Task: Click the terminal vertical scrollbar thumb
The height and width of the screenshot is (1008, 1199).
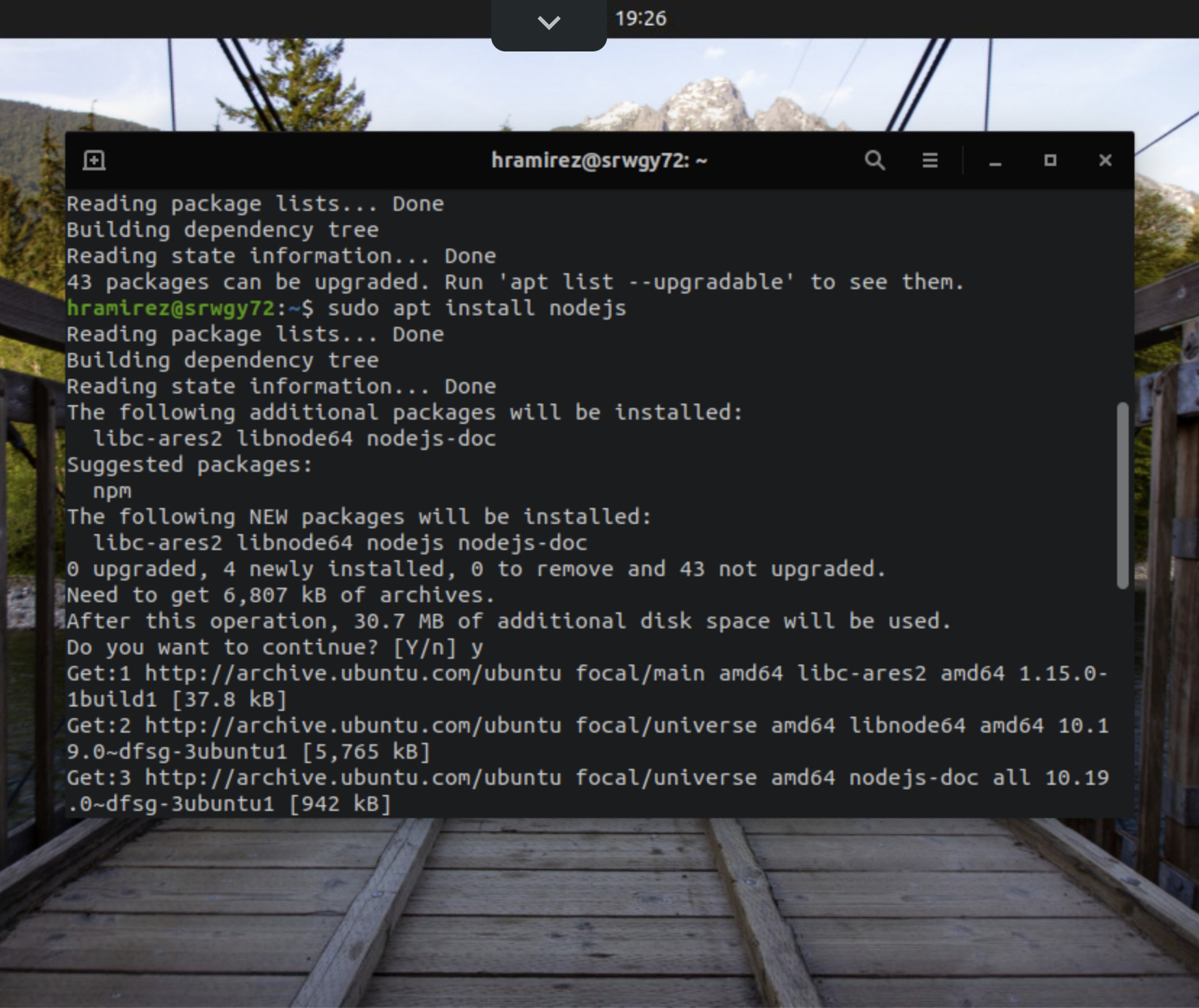Action: (x=1122, y=495)
